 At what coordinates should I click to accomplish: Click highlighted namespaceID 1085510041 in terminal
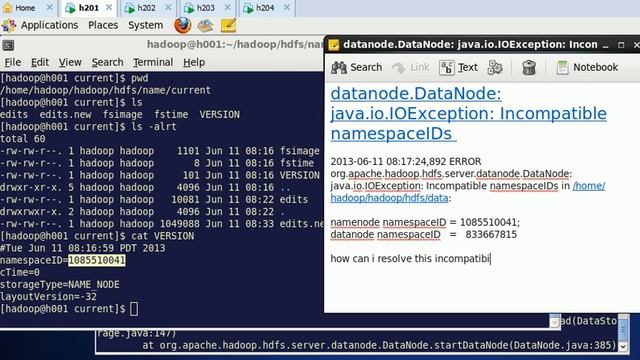tap(97, 260)
